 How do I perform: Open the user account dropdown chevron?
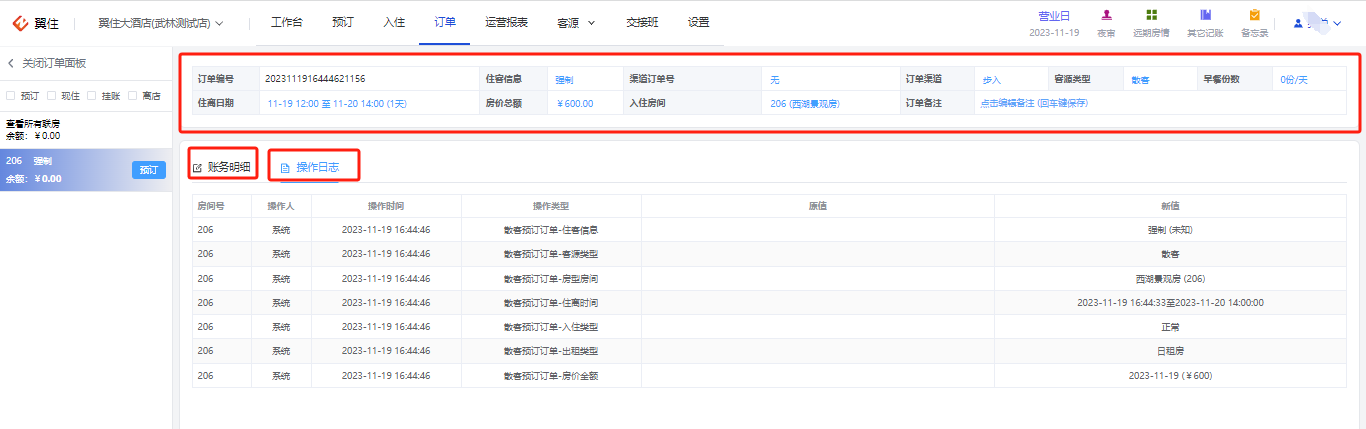coord(1337,22)
